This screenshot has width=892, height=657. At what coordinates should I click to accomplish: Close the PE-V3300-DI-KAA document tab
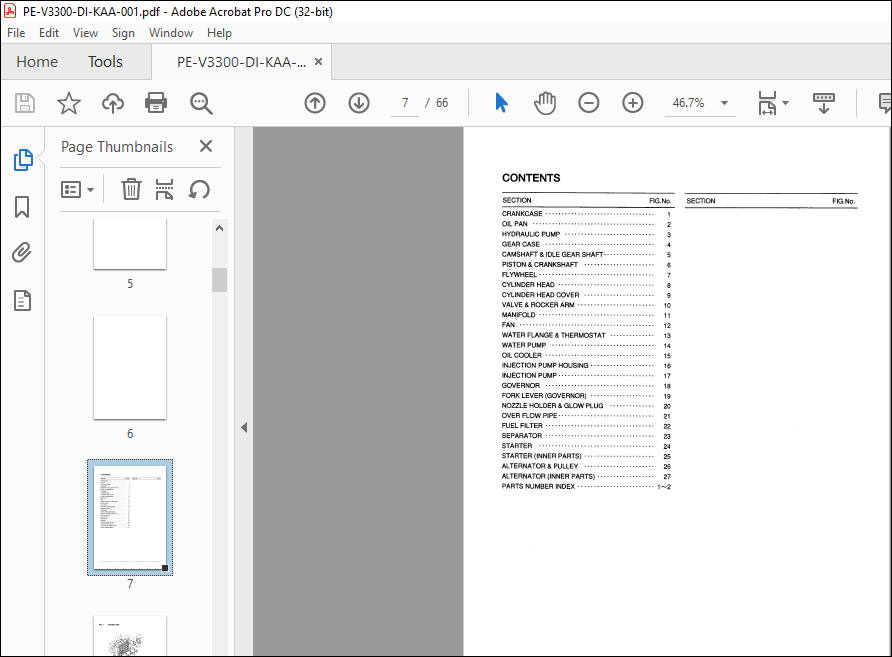click(x=319, y=61)
